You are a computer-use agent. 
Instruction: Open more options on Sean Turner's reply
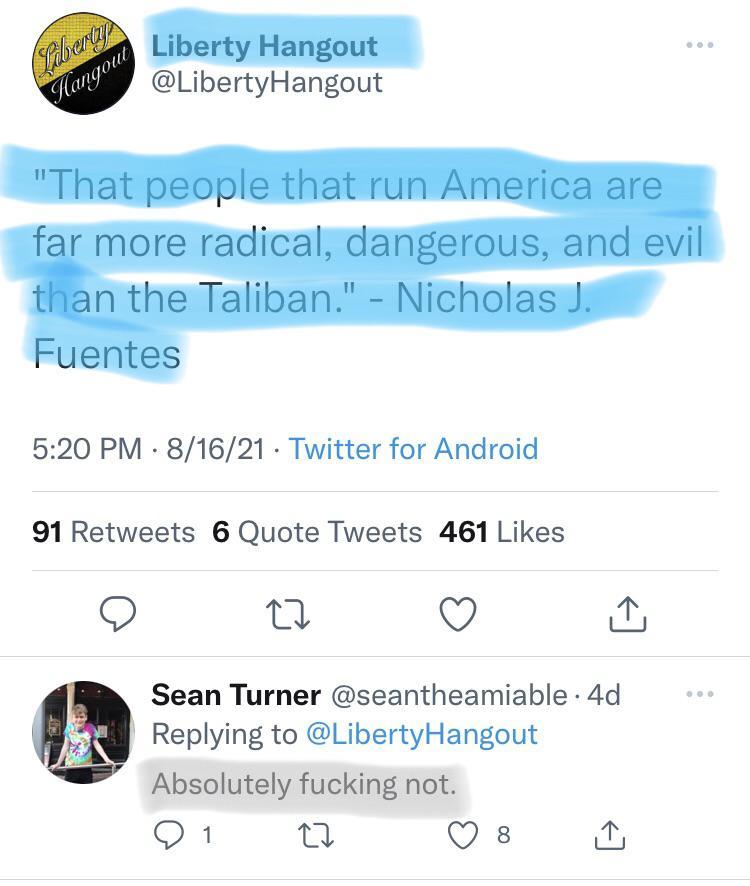pos(700,694)
